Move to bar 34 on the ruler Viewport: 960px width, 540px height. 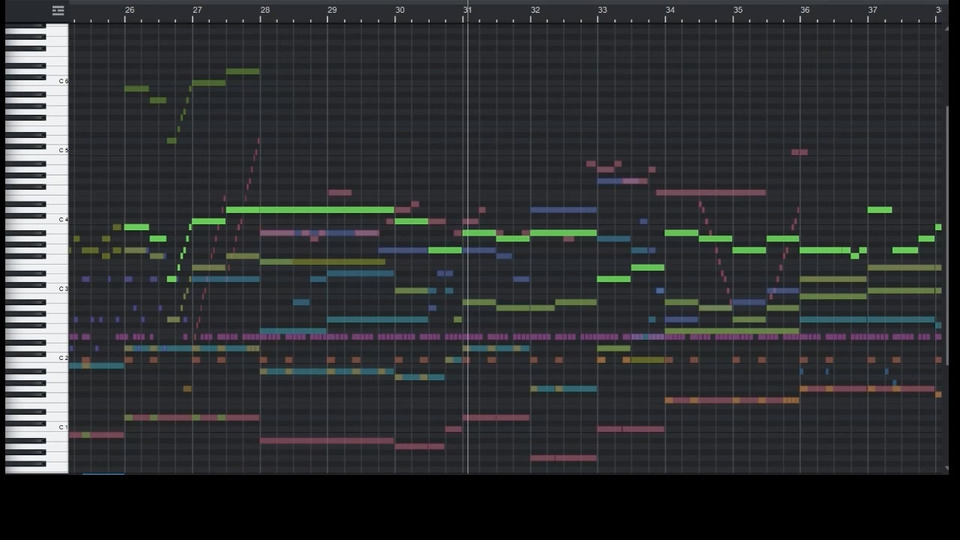[x=670, y=10]
